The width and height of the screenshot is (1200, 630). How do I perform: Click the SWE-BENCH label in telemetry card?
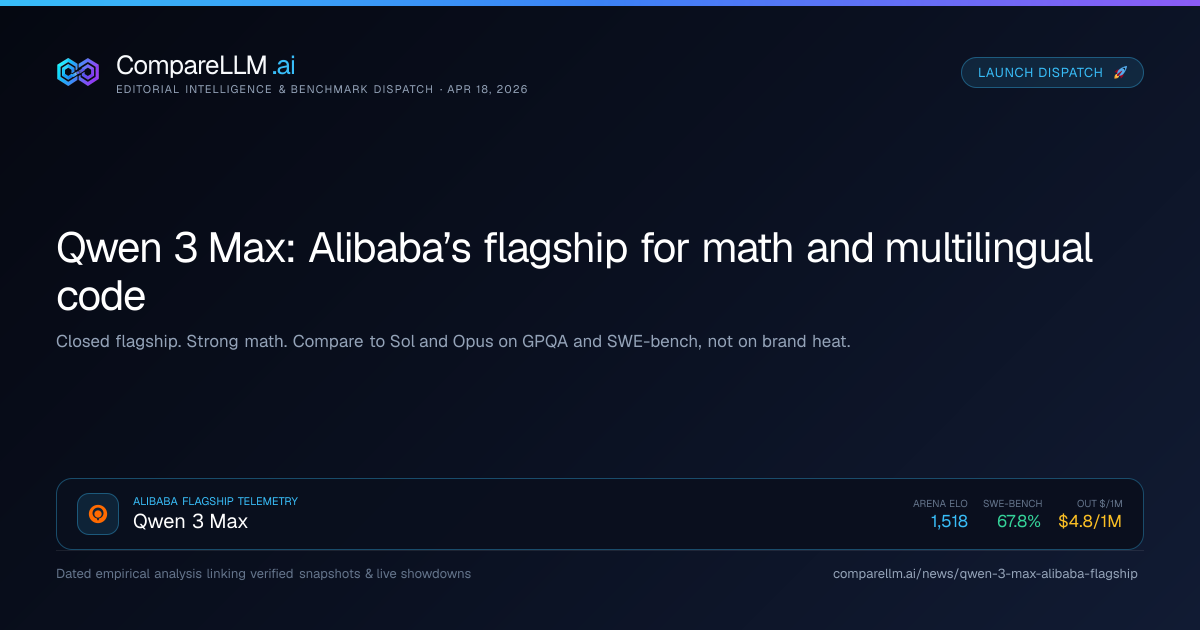tap(1012, 504)
